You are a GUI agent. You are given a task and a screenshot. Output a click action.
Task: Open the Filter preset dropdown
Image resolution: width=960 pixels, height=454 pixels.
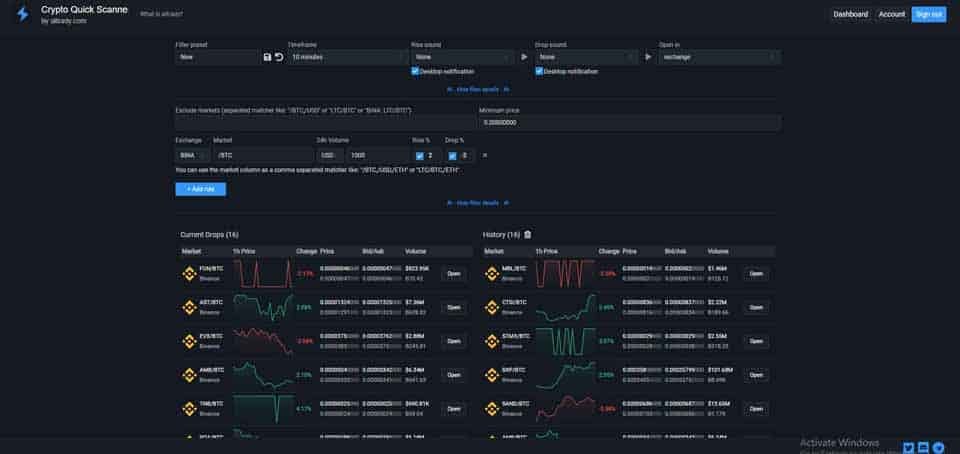tap(218, 57)
